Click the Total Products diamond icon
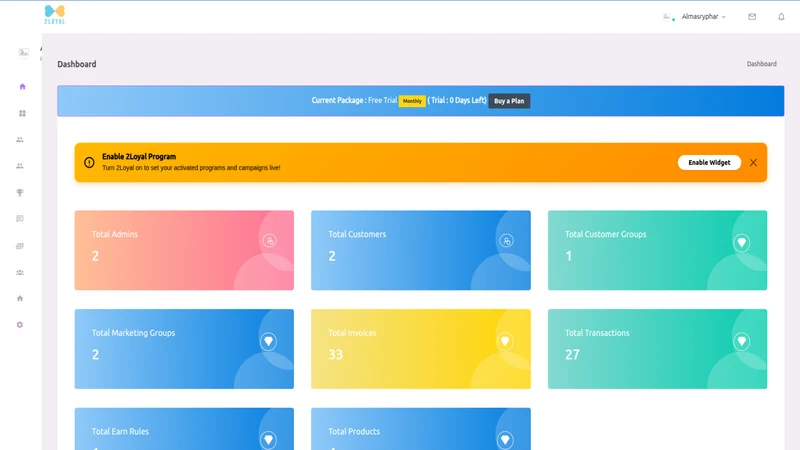The image size is (800, 450). pos(505,439)
